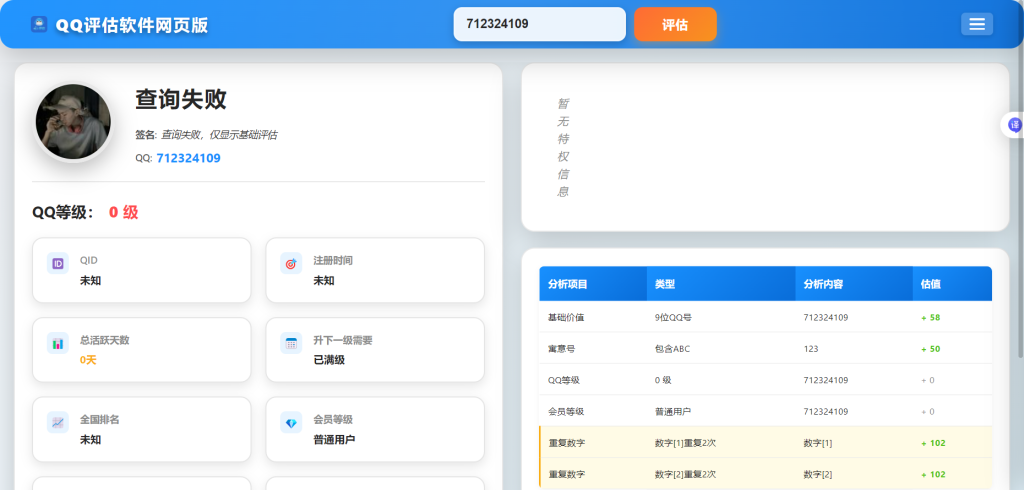Screen dimensions: 1024x490
Task: Click the QQ evaluation app logo icon
Action: point(39,25)
